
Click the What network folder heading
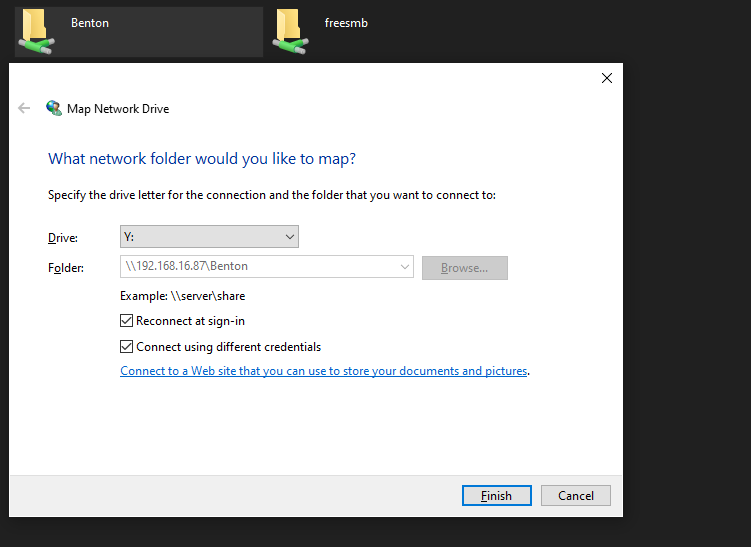[x=202, y=159]
